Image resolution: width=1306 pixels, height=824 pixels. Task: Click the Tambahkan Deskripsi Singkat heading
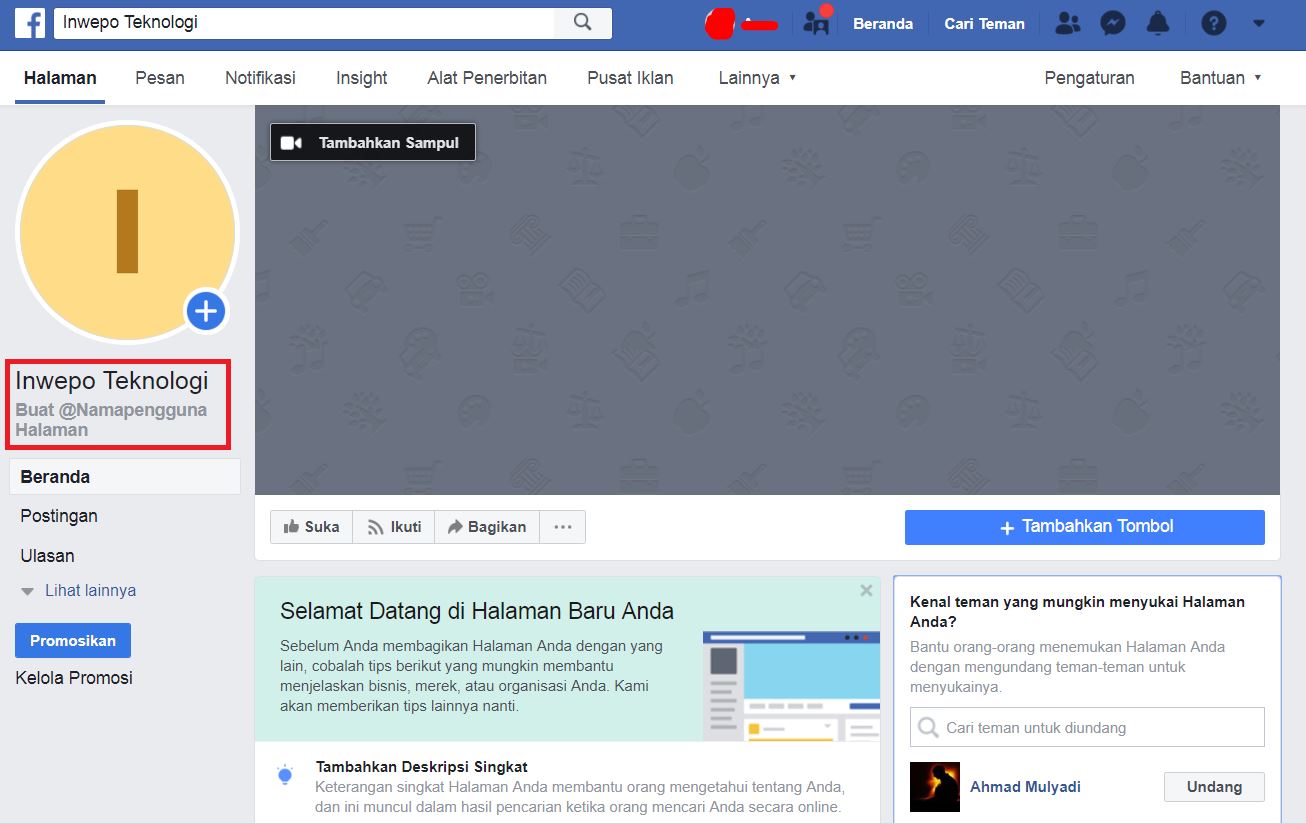click(x=422, y=767)
